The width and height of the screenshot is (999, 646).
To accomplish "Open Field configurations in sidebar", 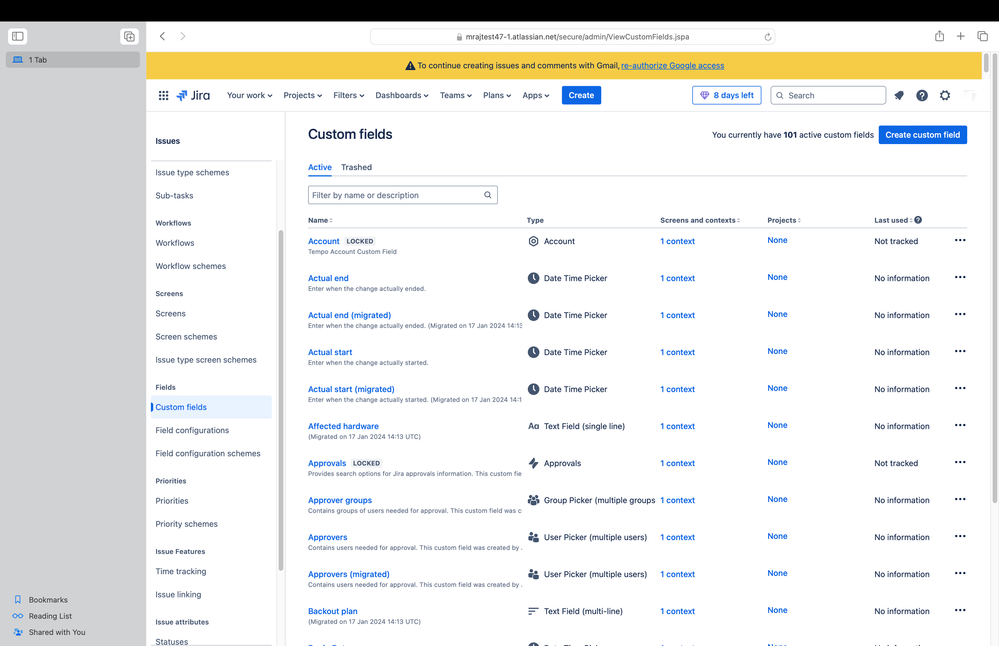I will (x=192, y=431).
